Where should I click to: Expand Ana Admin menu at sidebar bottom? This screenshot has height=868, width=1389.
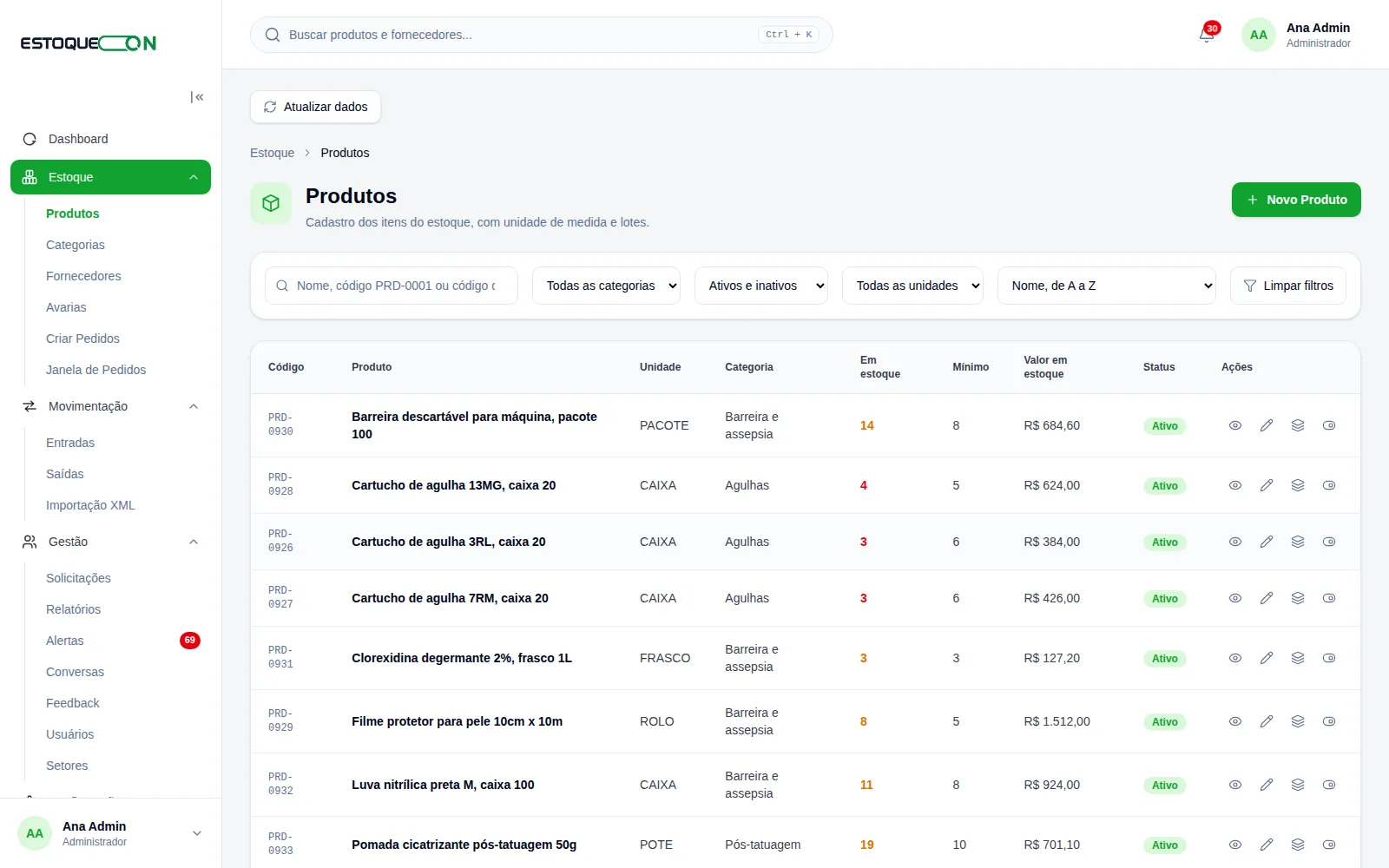(110, 833)
